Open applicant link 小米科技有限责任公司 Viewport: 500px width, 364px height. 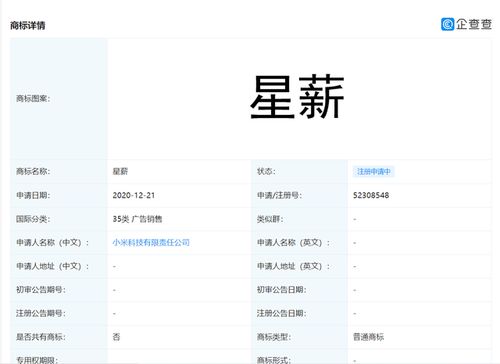pyautogui.click(x=151, y=242)
